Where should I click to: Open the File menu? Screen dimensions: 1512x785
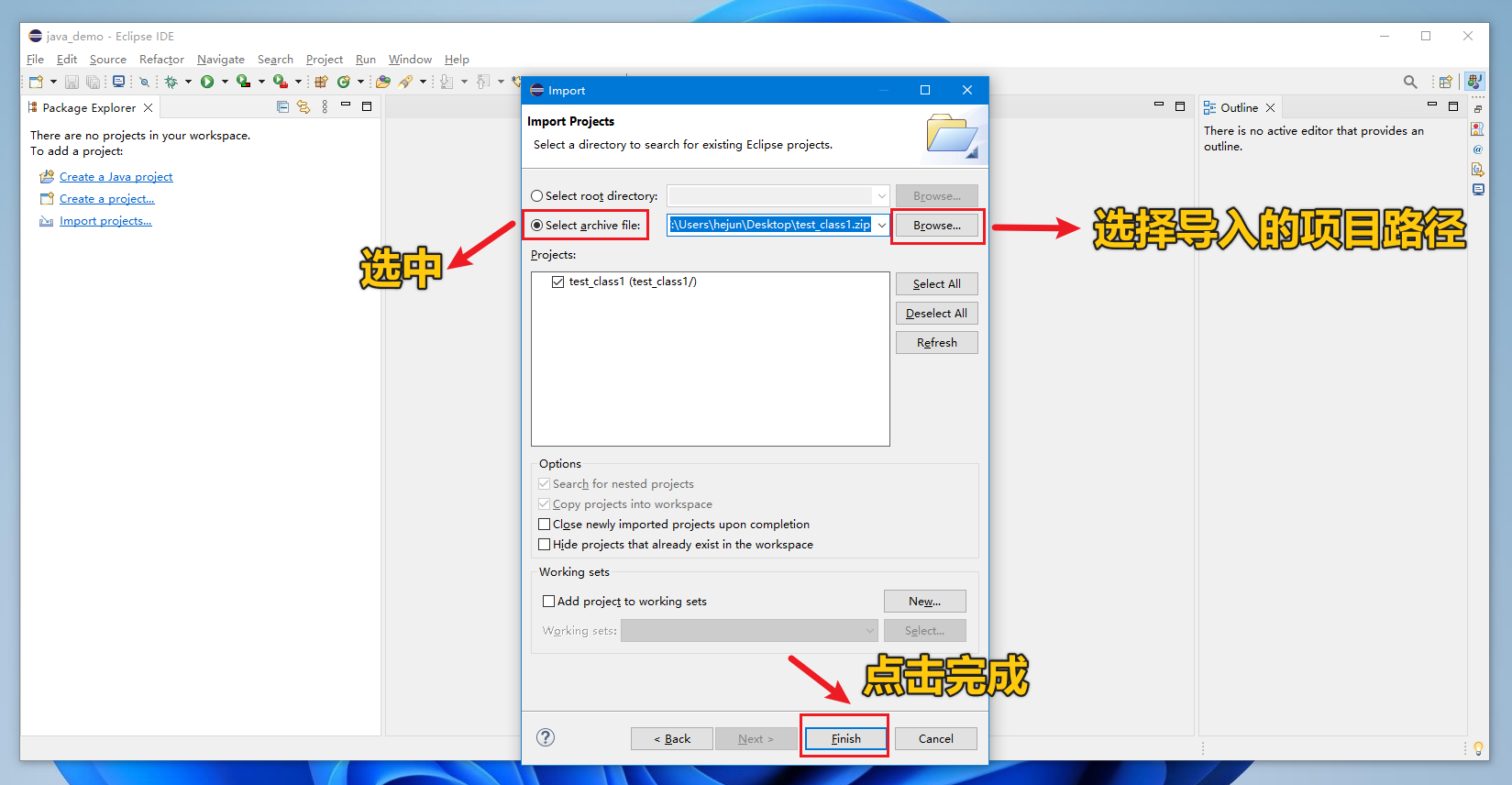click(36, 60)
